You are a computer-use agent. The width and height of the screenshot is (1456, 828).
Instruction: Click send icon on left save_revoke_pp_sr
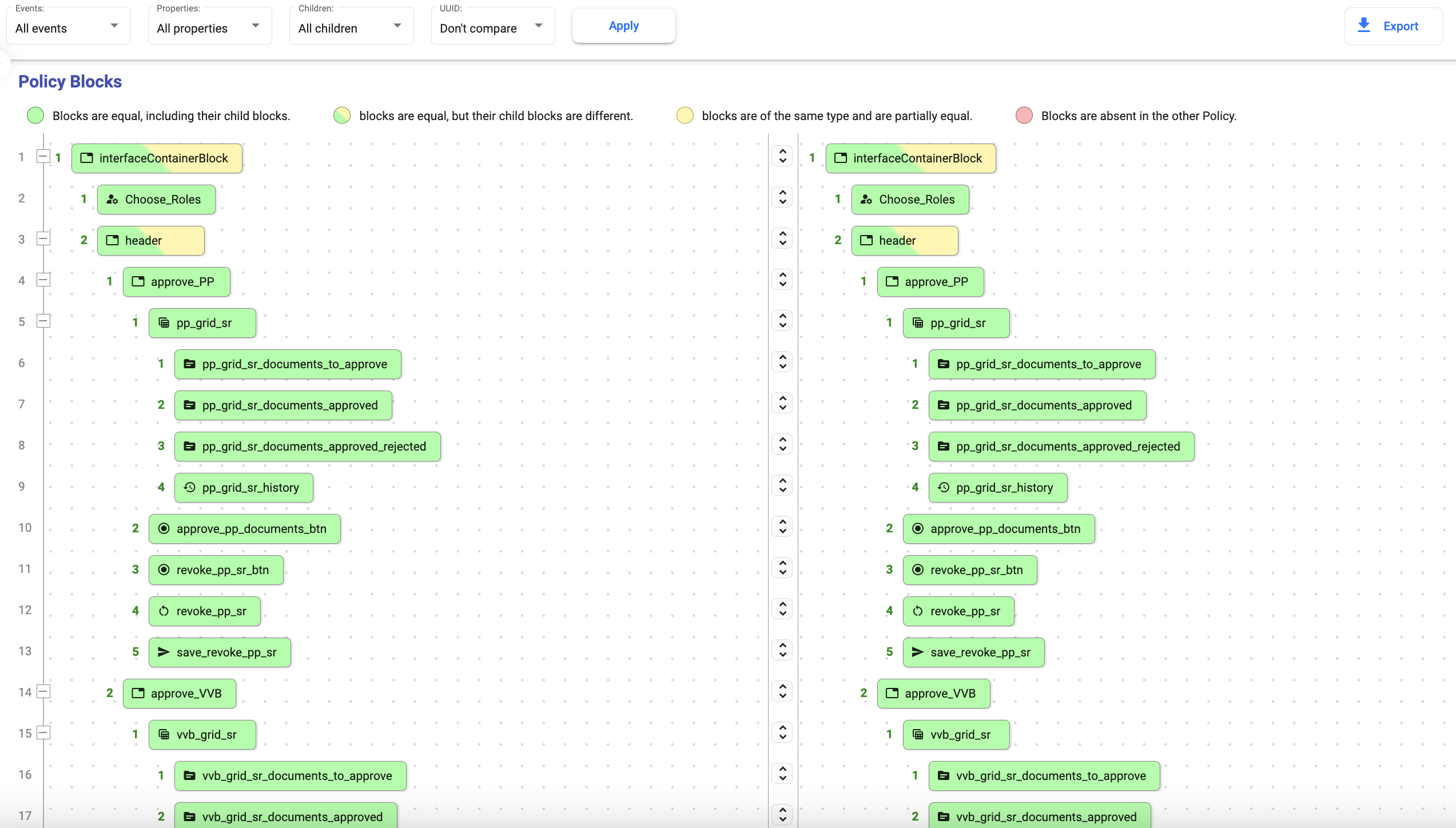[x=164, y=652]
